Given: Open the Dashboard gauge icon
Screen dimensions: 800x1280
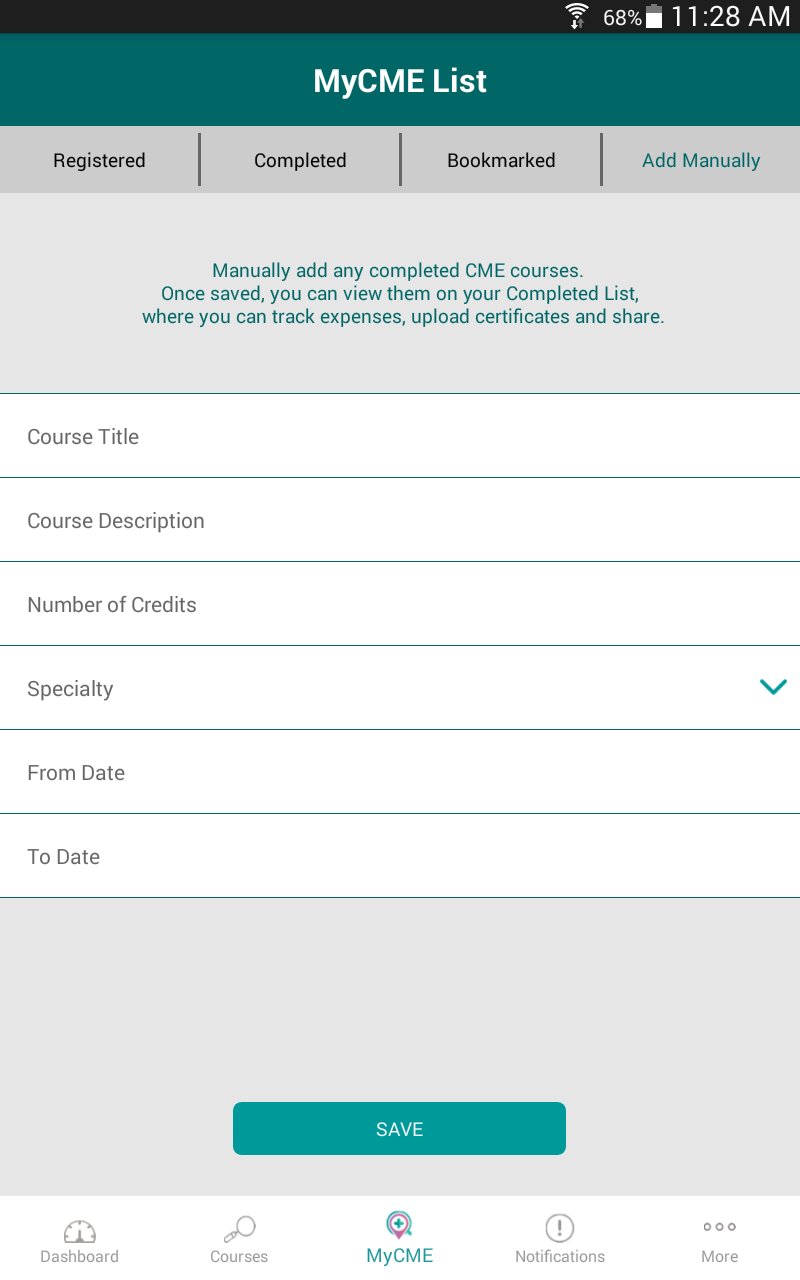Looking at the screenshot, I should [x=79, y=1231].
